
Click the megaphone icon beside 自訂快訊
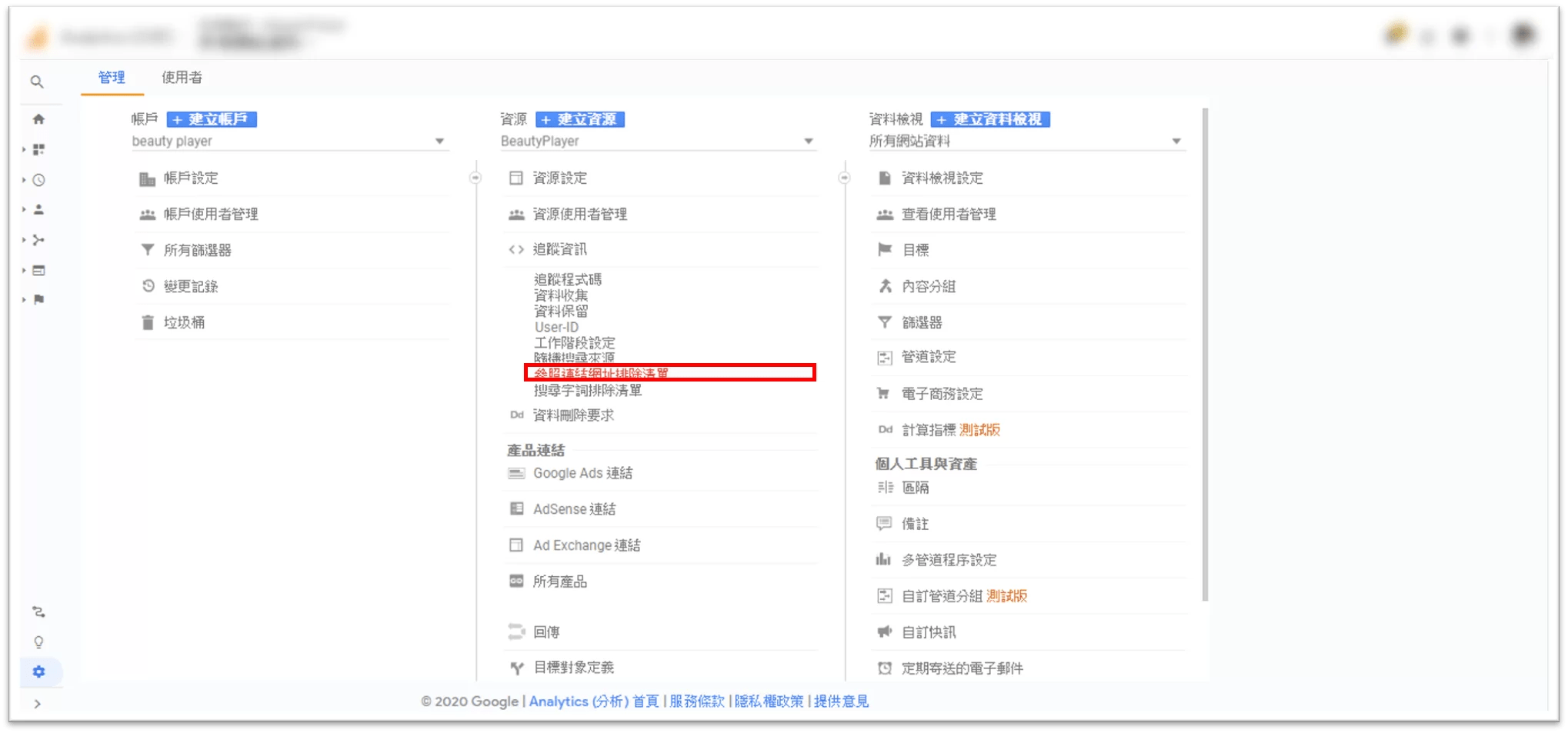[x=885, y=632]
